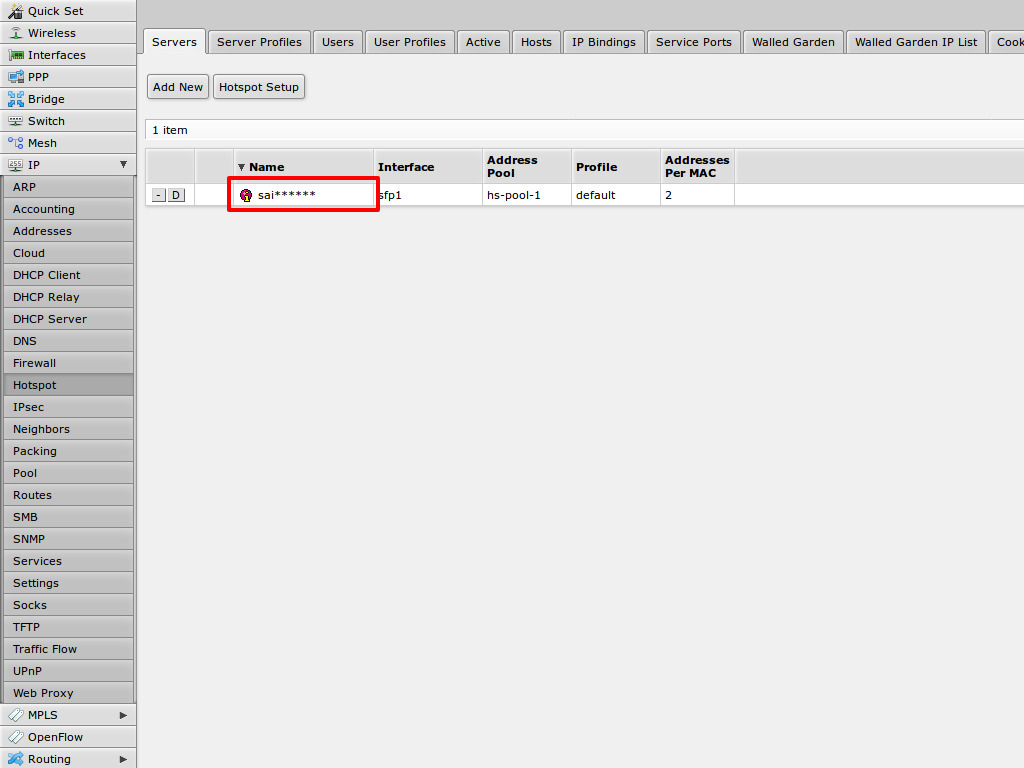The width and height of the screenshot is (1024, 768).
Task: Click the Mesh icon in sidebar
Action: (x=15, y=143)
